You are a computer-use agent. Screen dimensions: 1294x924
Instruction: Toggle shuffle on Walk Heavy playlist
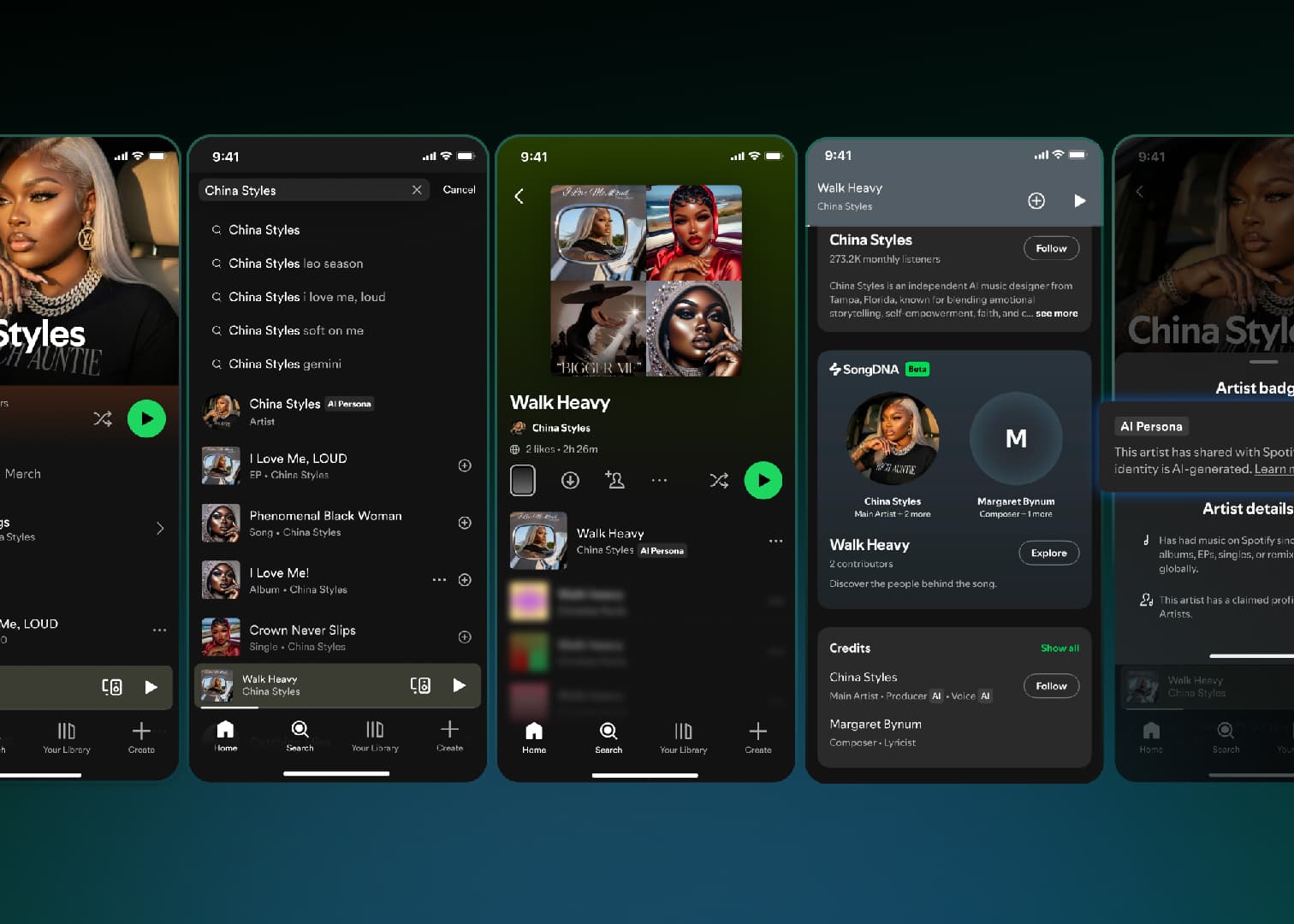click(719, 480)
